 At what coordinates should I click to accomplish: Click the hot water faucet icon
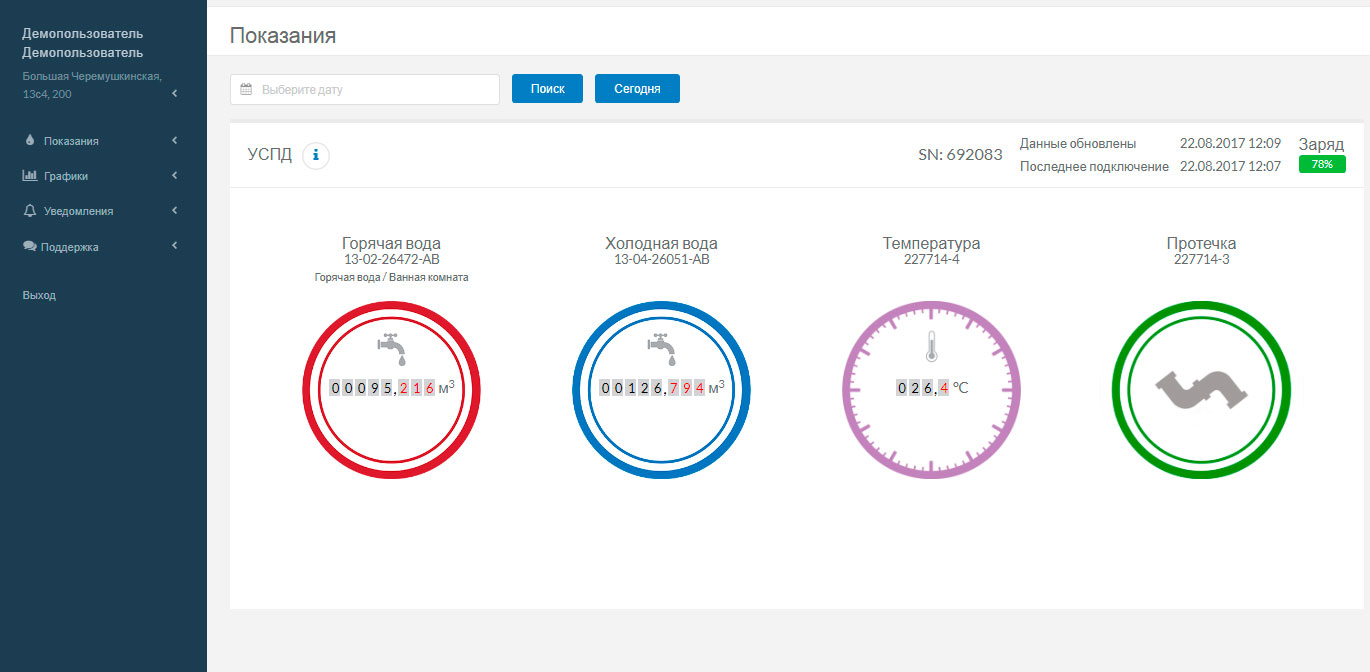(392, 347)
